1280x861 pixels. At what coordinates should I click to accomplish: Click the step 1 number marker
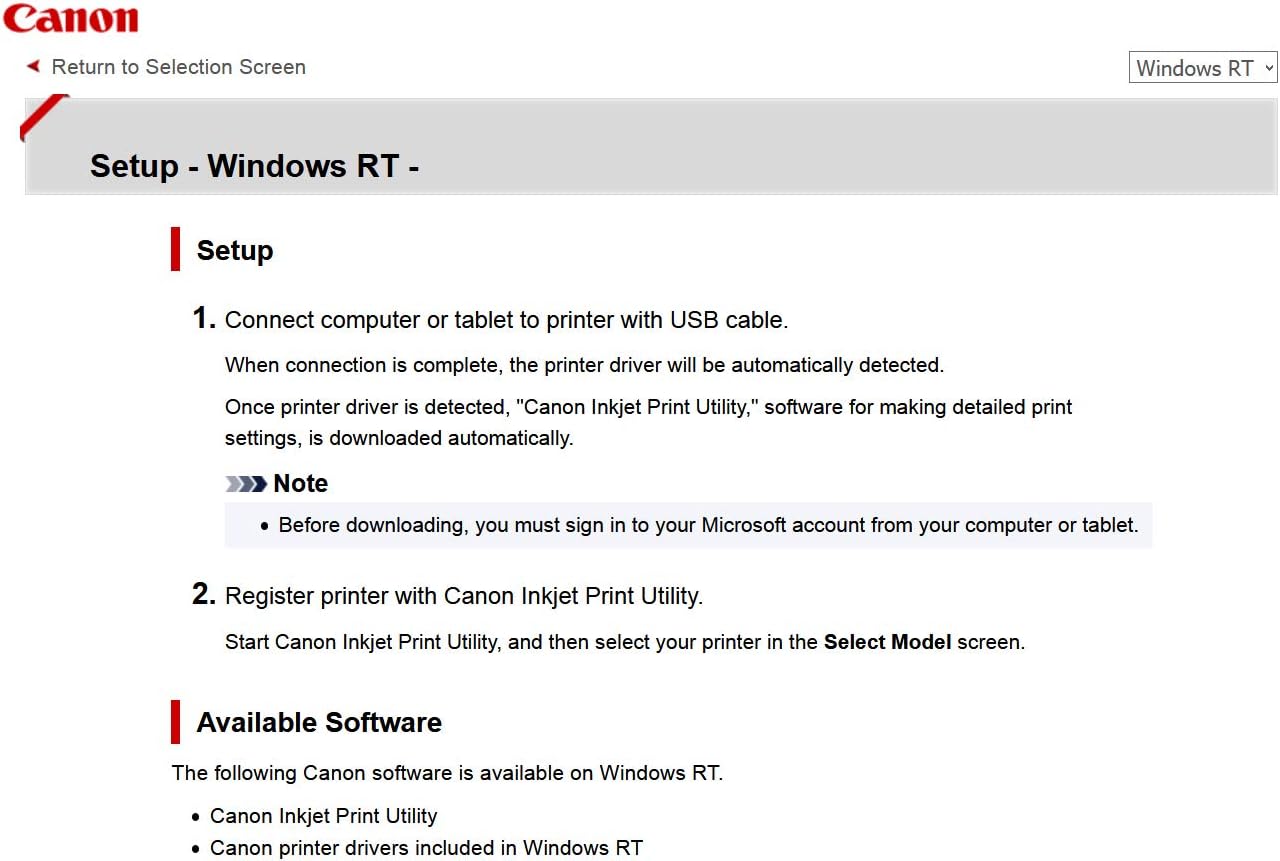click(203, 319)
